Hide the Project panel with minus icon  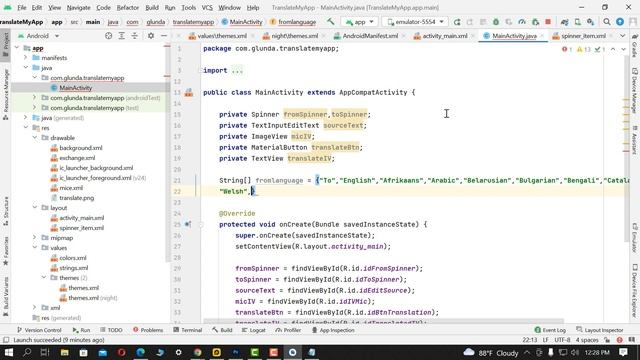164,36
